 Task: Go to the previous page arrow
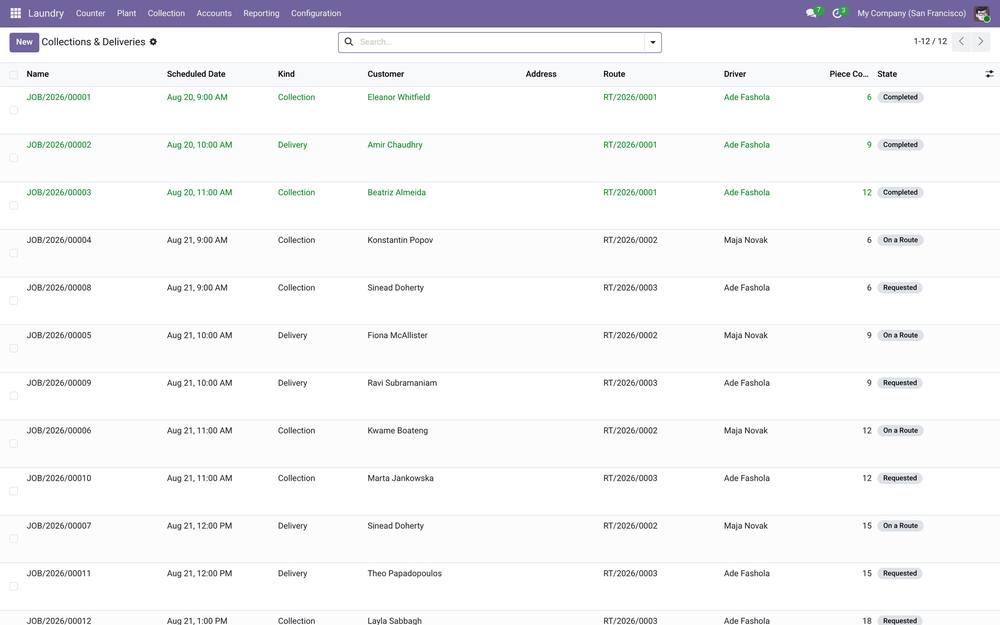tap(961, 41)
